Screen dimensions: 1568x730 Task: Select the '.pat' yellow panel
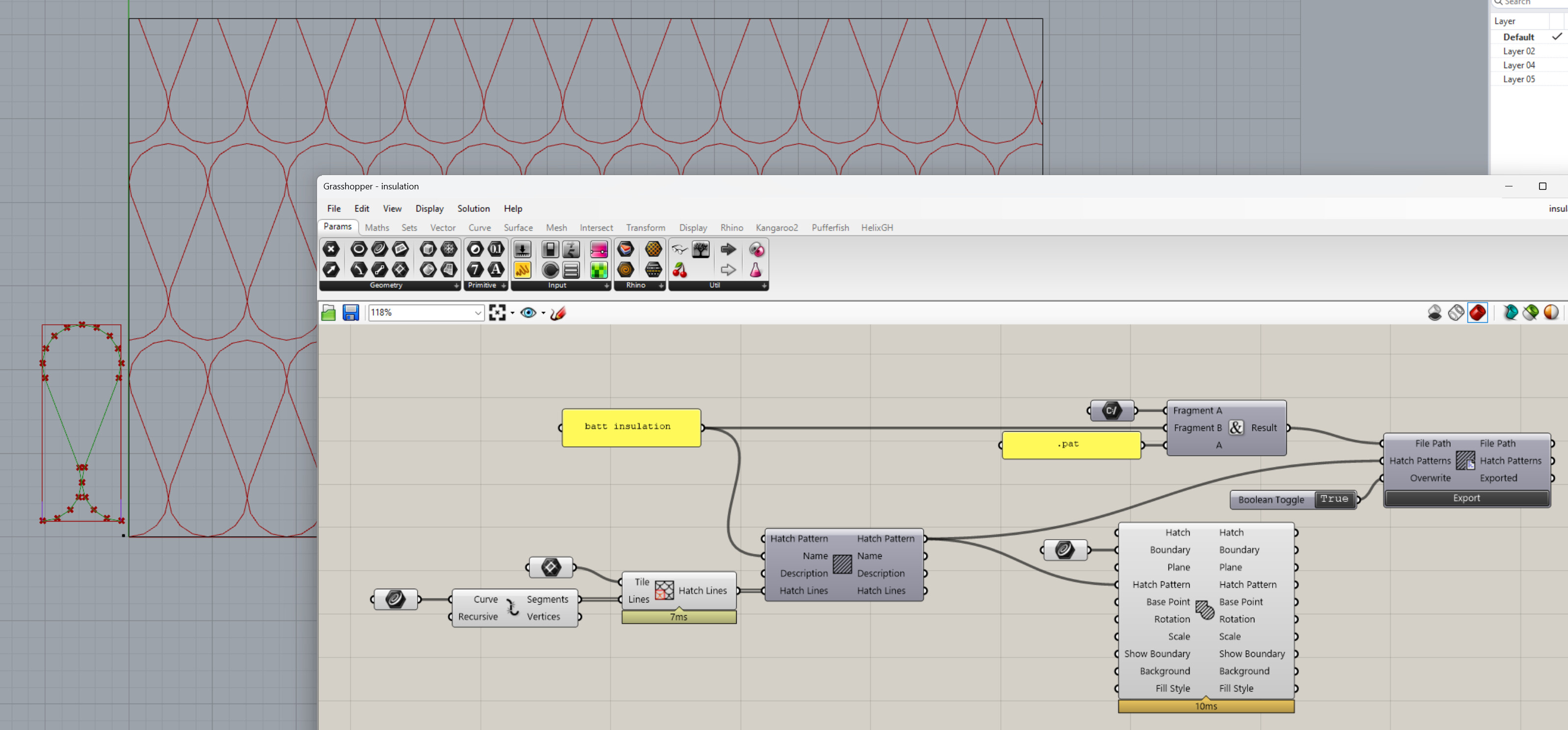pos(1071,444)
